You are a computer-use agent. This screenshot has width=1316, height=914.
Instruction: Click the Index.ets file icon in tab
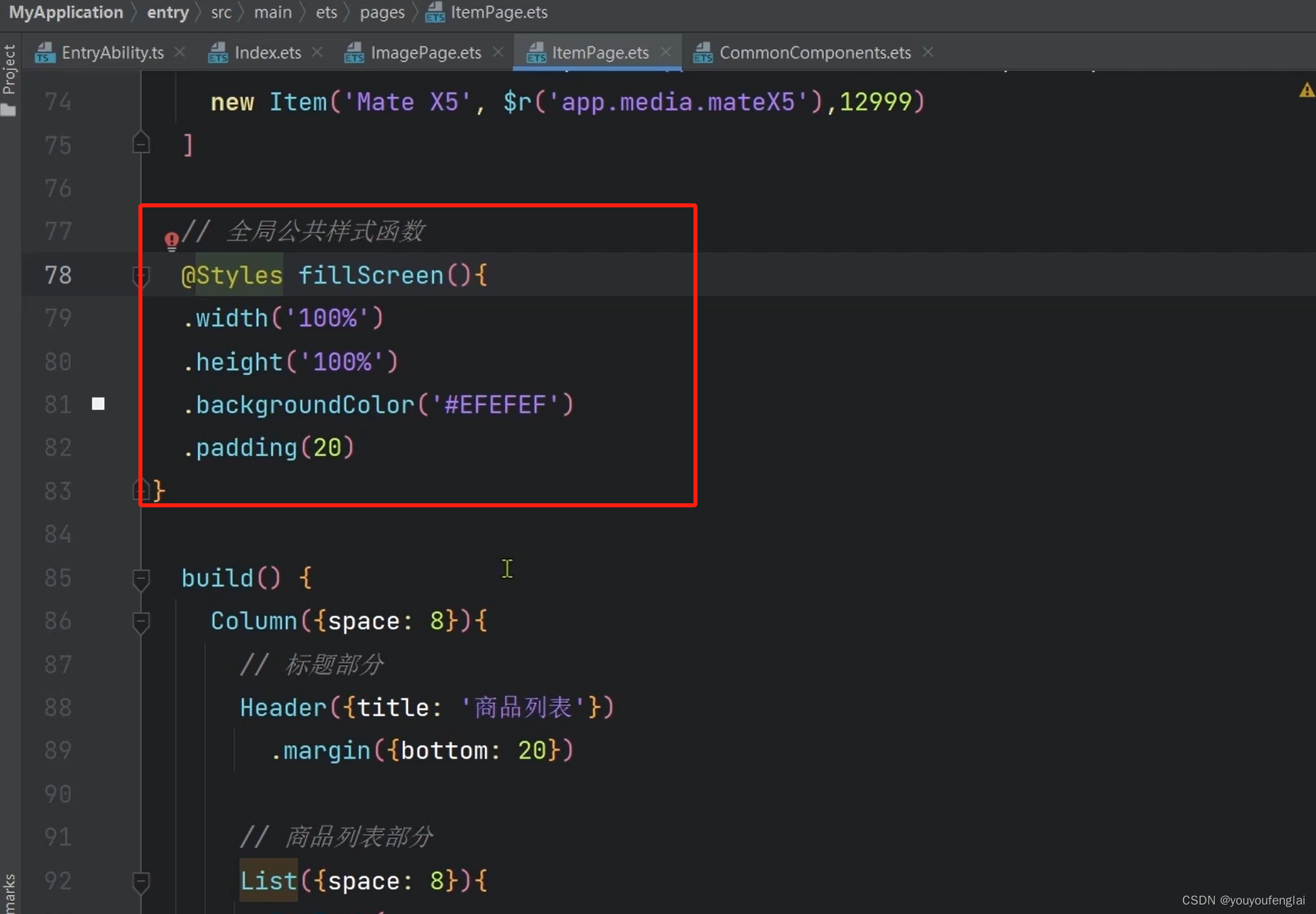tap(218, 53)
